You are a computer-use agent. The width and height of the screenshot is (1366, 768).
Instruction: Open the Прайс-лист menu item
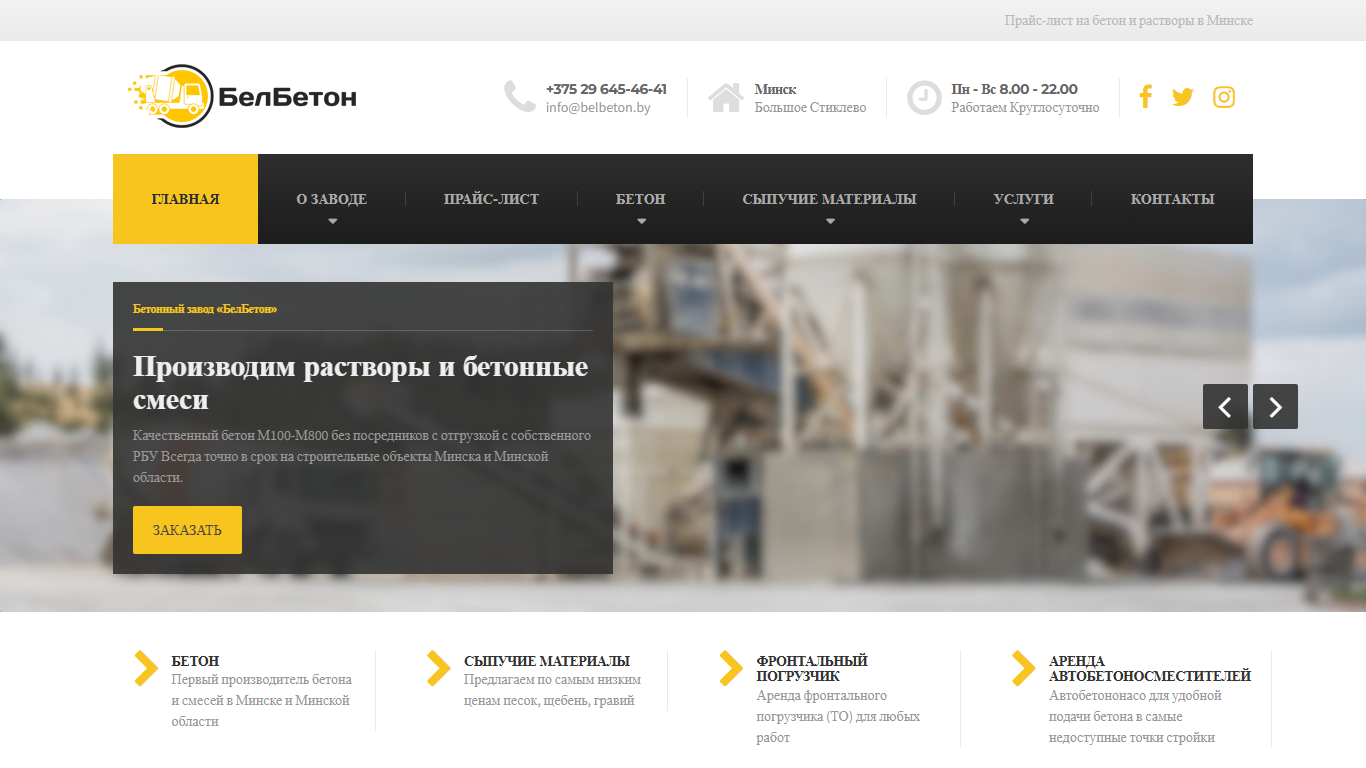(x=491, y=199)
